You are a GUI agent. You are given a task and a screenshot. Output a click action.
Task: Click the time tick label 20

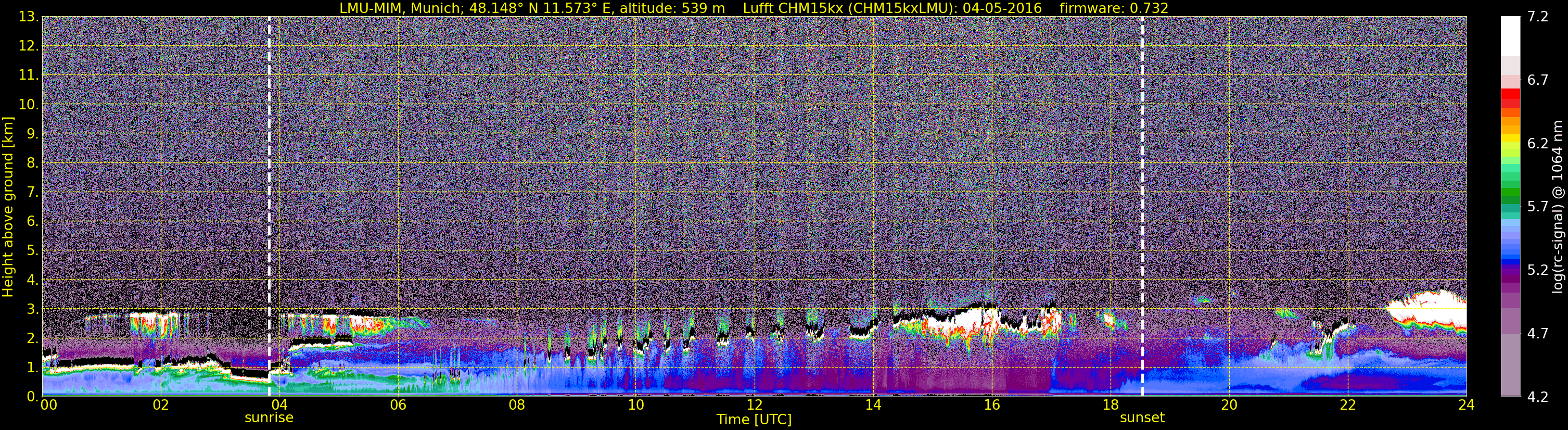[x=1229, y=405]
